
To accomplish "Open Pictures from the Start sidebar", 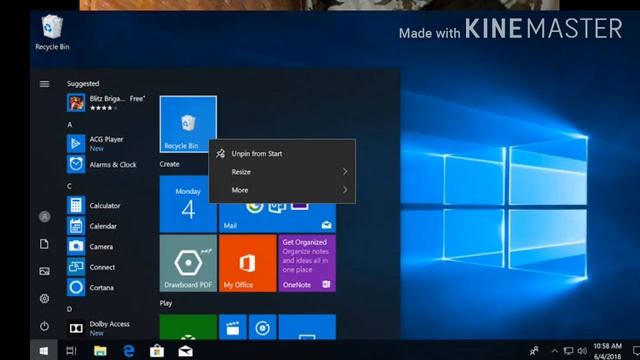I will point(44,271).
